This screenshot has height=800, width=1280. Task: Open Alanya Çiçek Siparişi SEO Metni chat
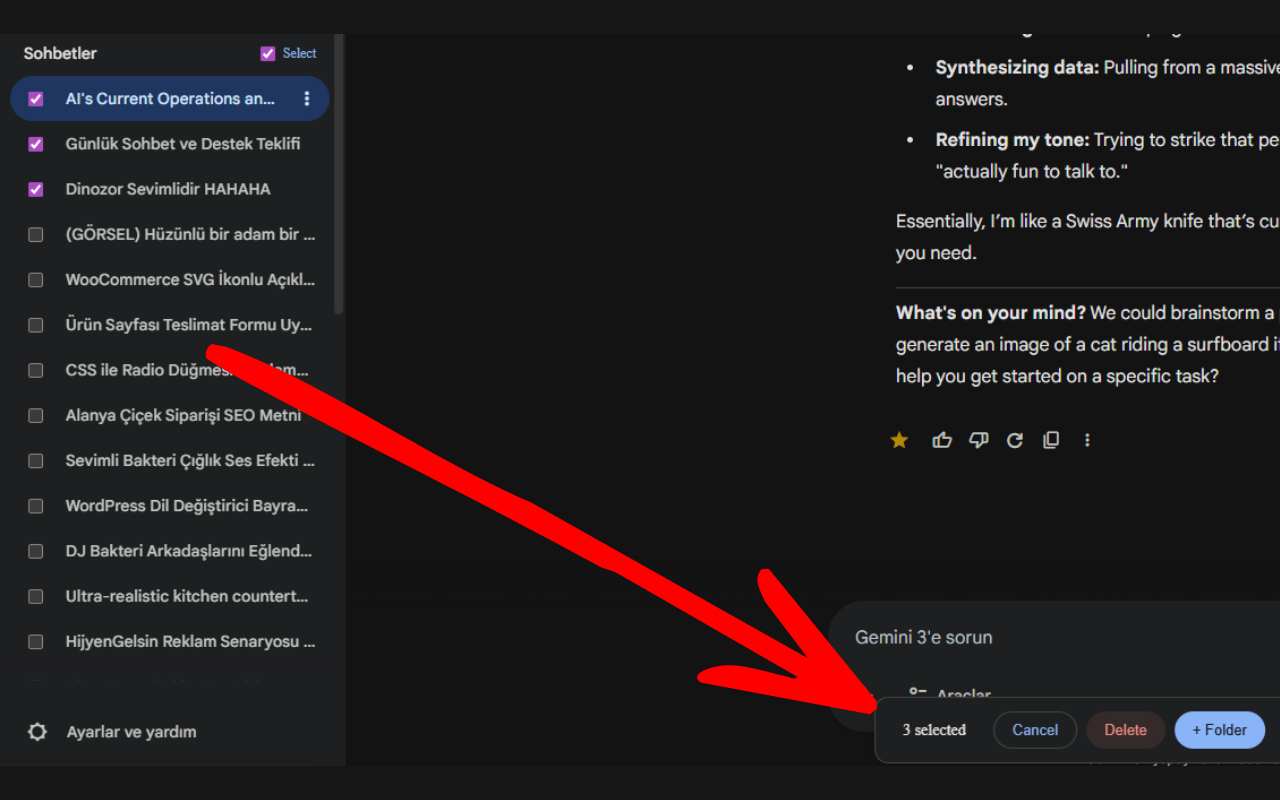(183, 416)
